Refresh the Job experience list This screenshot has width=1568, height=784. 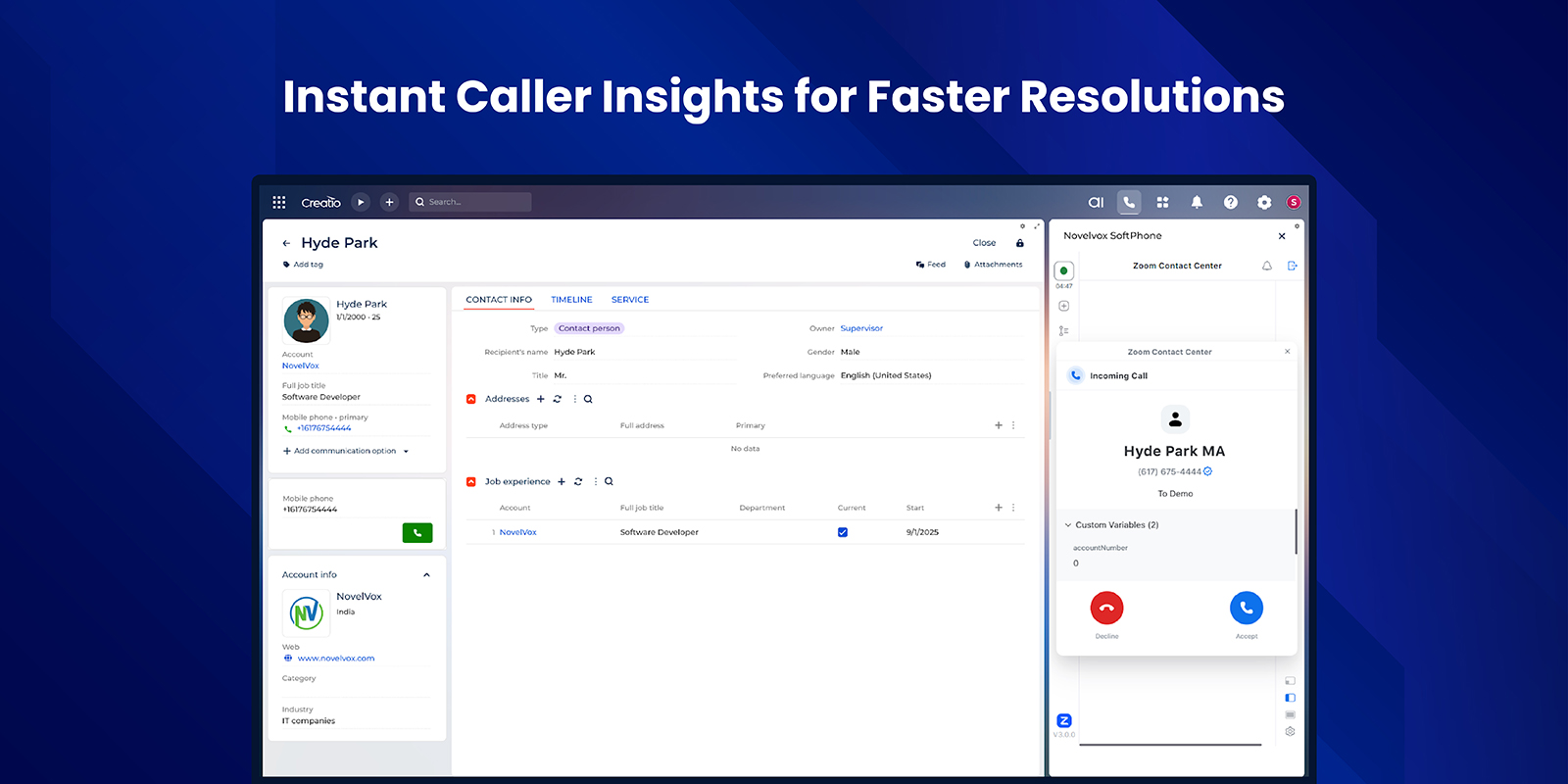(578, 482)
